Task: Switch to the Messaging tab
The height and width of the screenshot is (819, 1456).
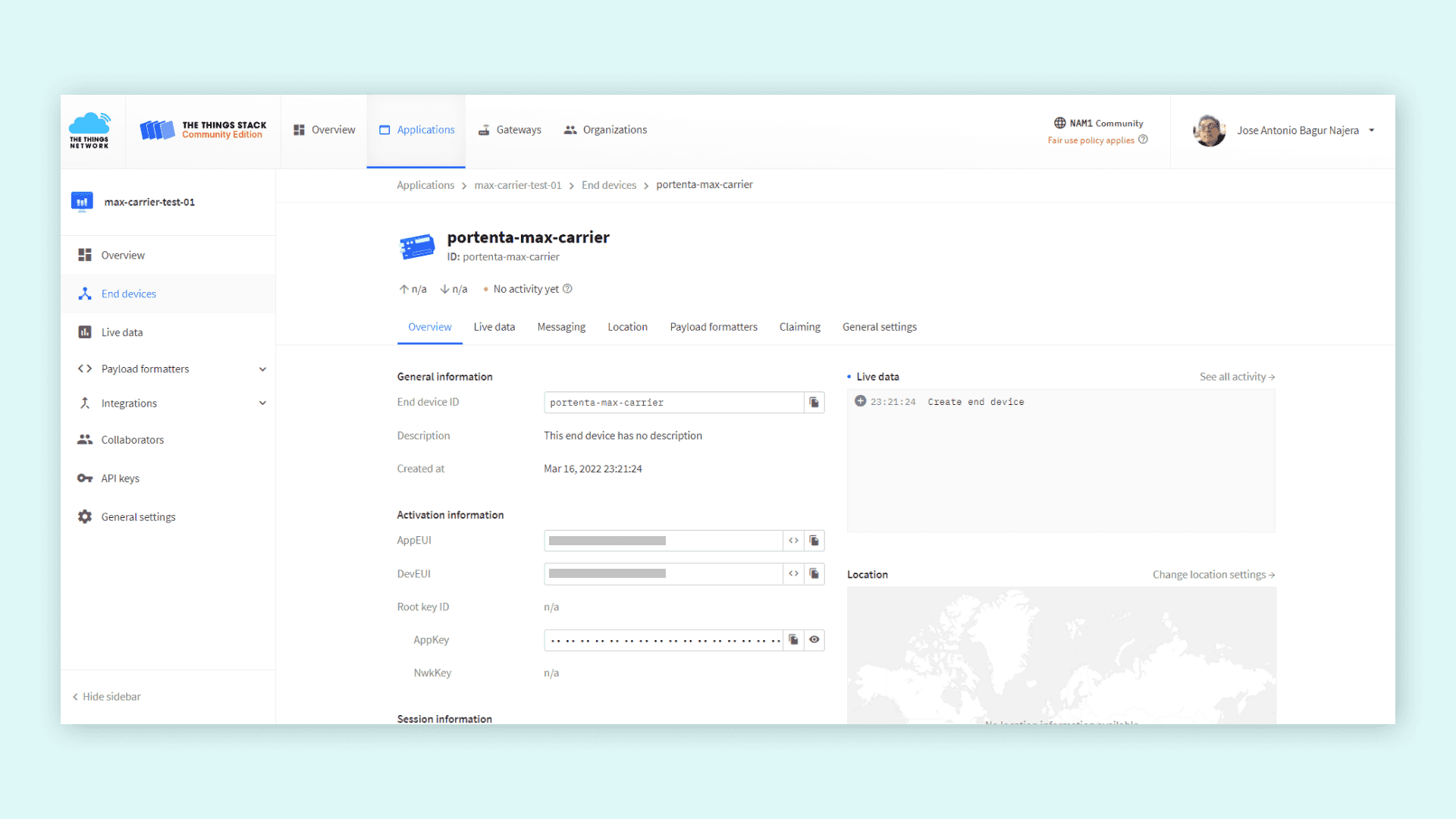Action: point(561,327)
